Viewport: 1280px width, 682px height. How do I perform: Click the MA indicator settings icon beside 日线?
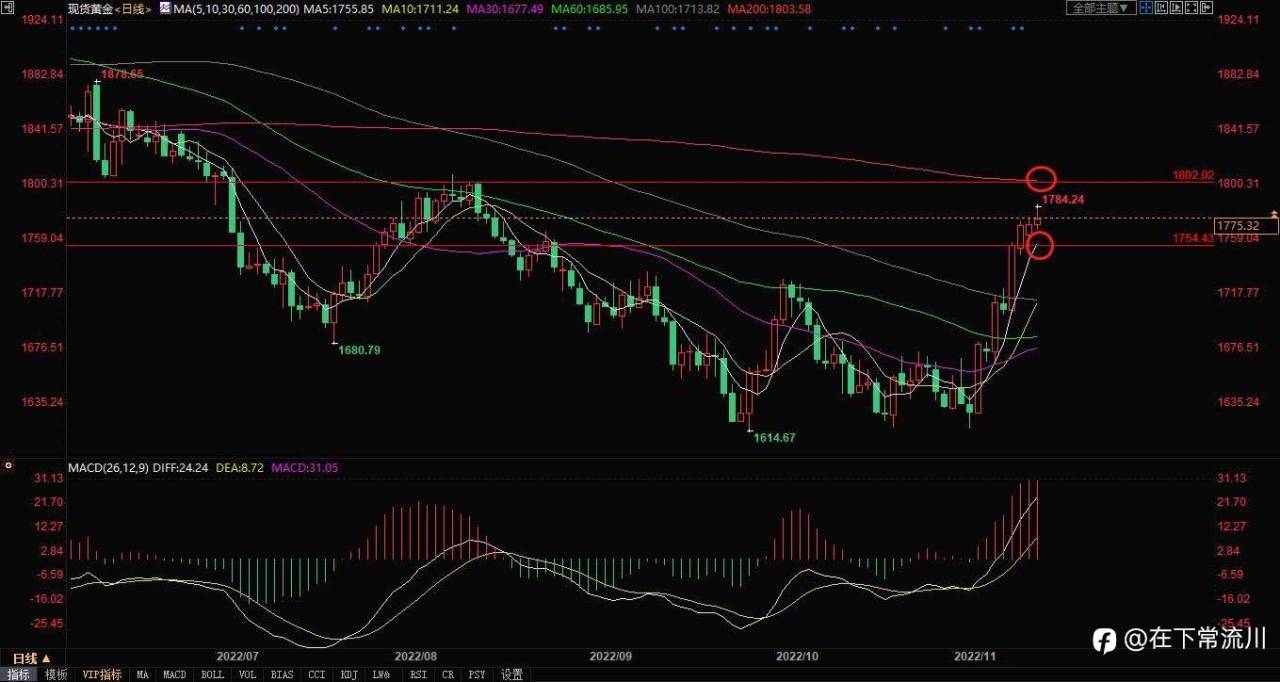165,9
